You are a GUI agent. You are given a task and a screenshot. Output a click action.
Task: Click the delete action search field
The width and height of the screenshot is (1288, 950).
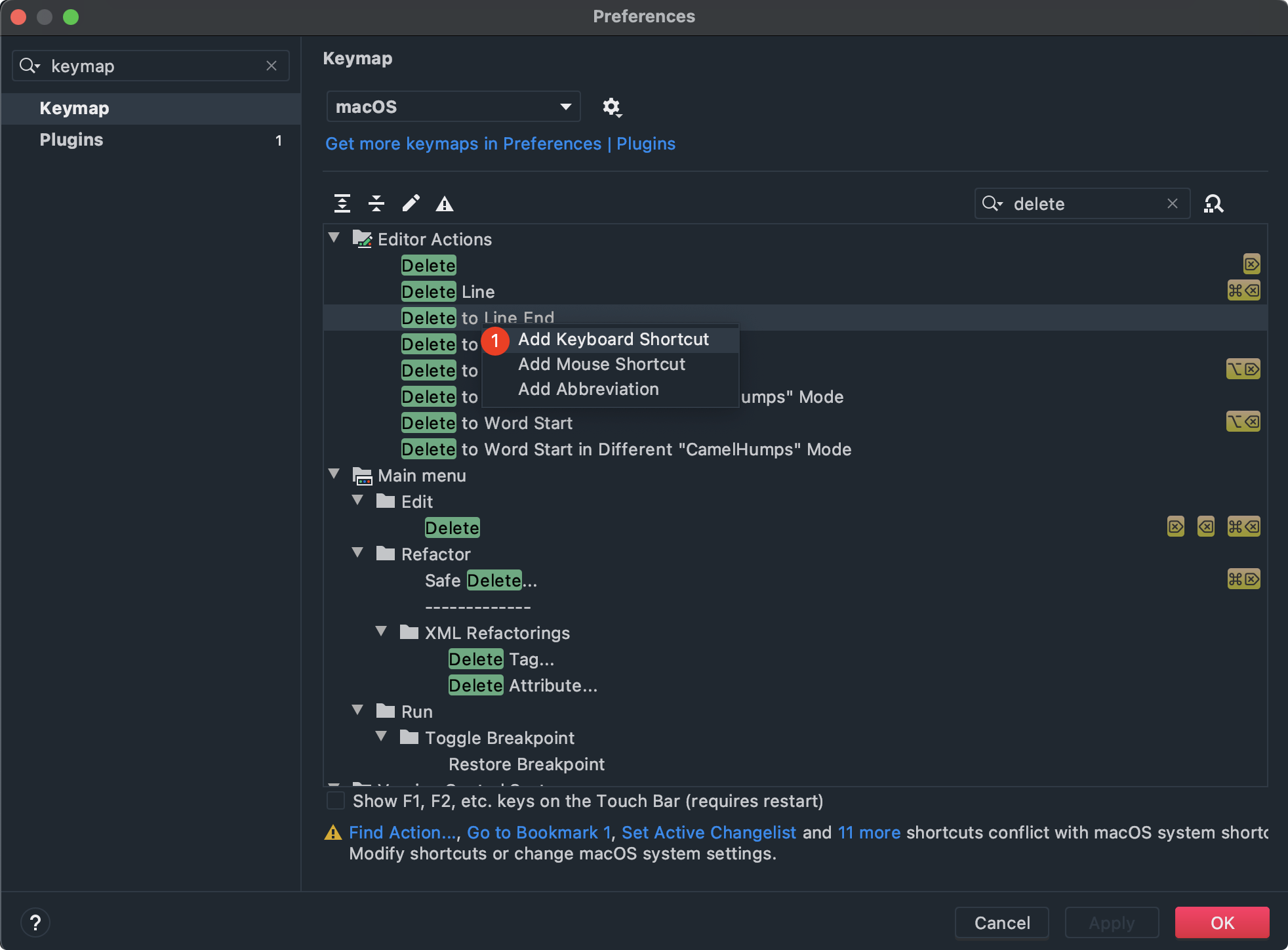(x=1082, y=203)
